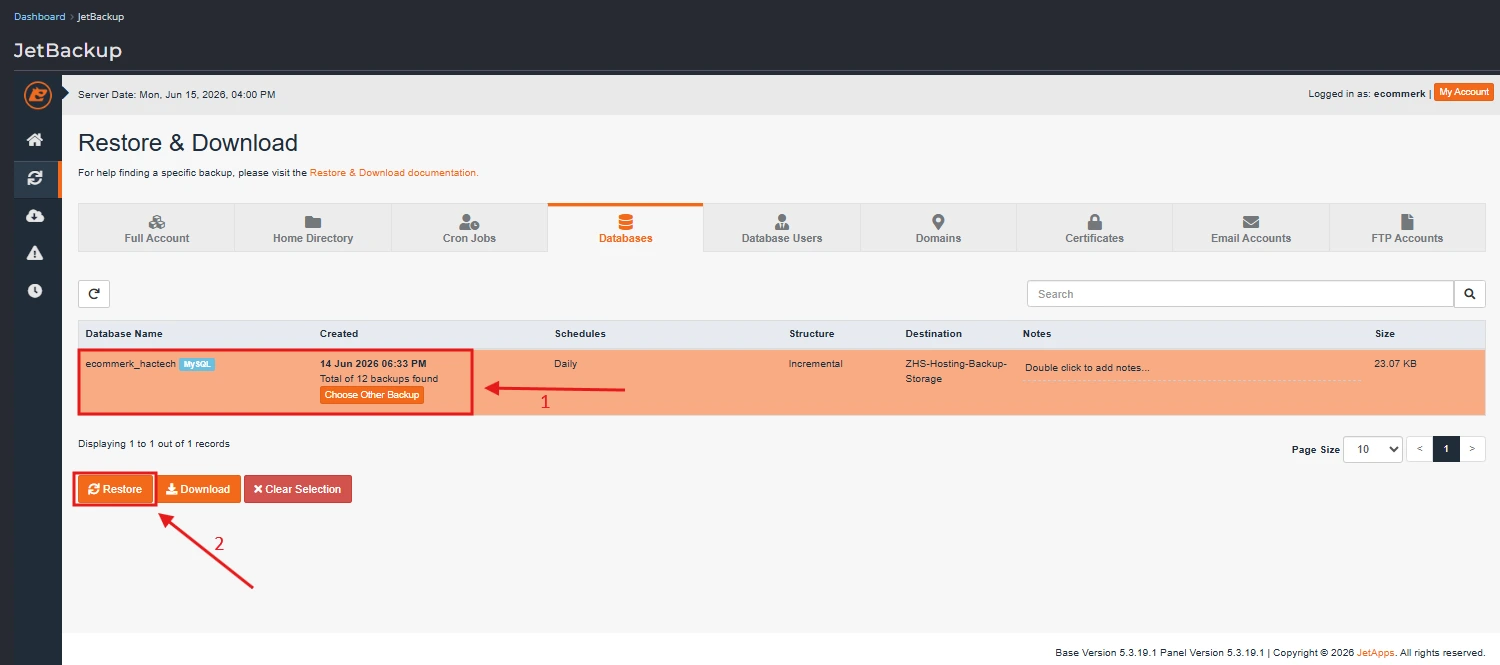Click the Download button
The image size is (1500, 665).
(x=198, y=489)
